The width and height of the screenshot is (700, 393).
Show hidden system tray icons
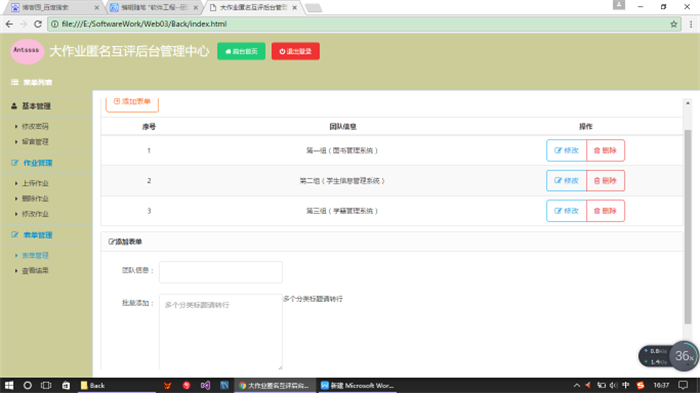pyautogui.click(x=576, y=385)
